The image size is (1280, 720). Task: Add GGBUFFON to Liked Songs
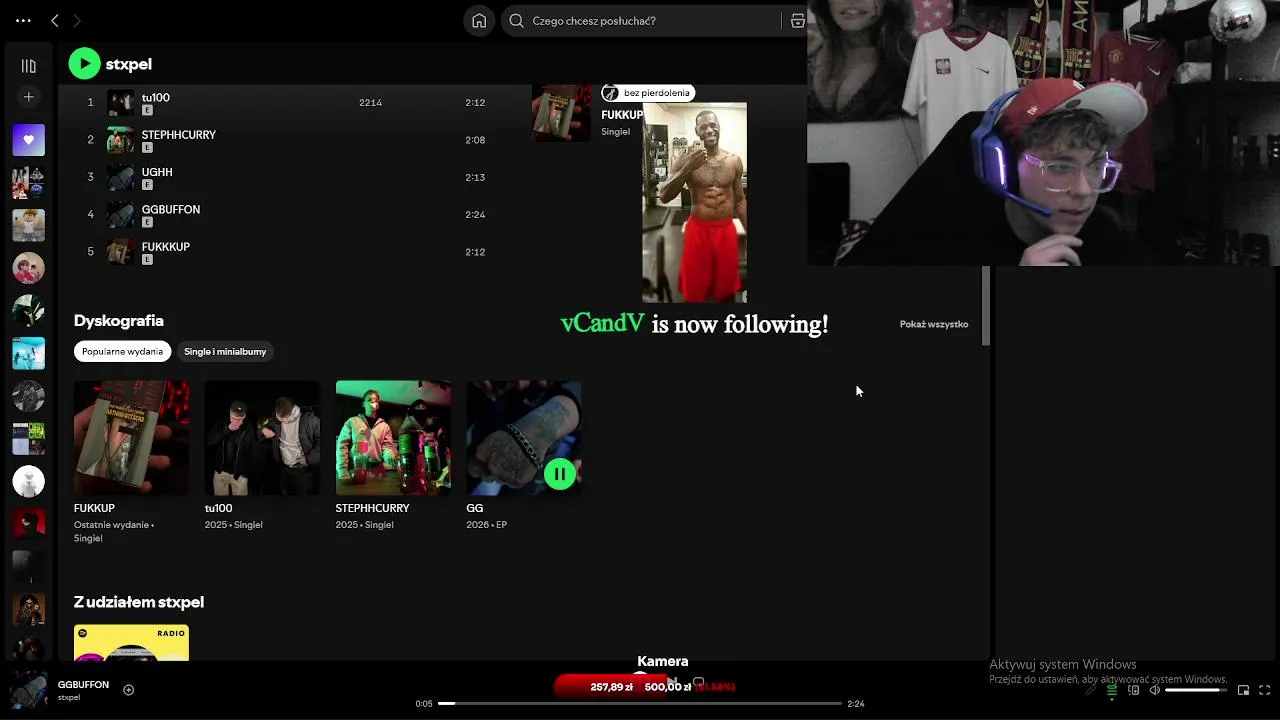point(128,690)
